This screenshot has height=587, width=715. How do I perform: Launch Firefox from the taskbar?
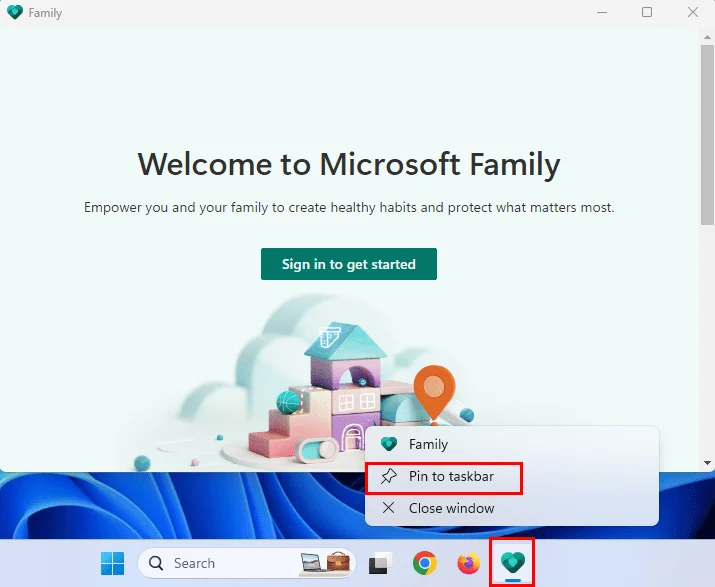click(x=469, y=563)
